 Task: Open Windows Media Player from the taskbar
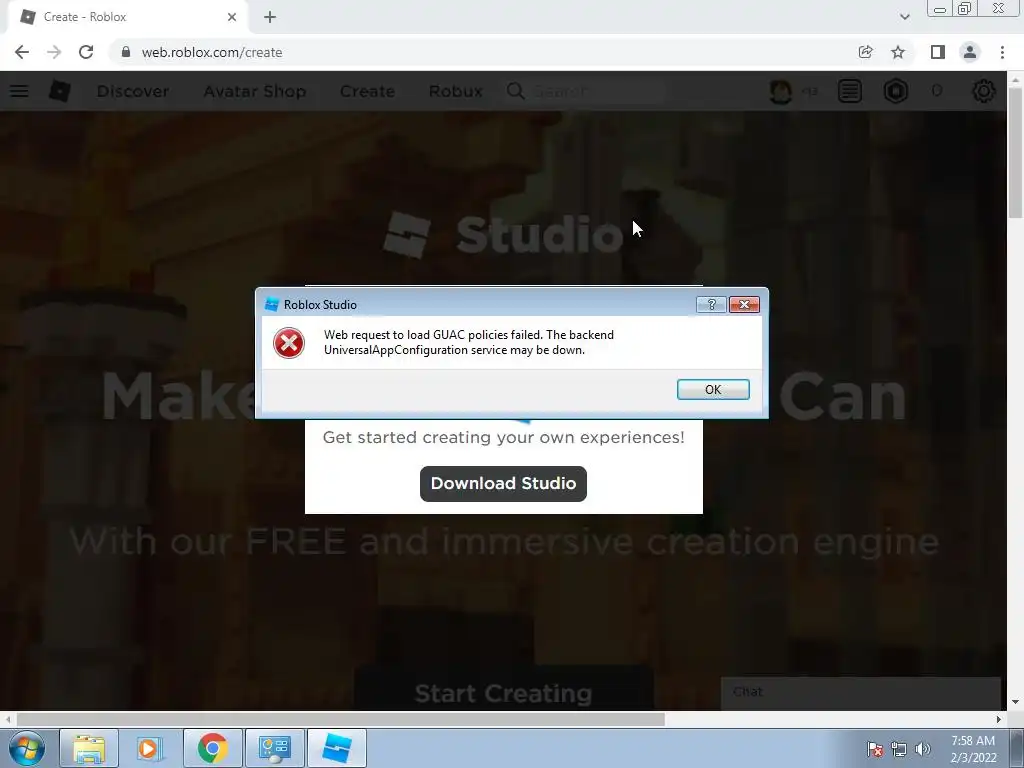[x=150, y=748]
